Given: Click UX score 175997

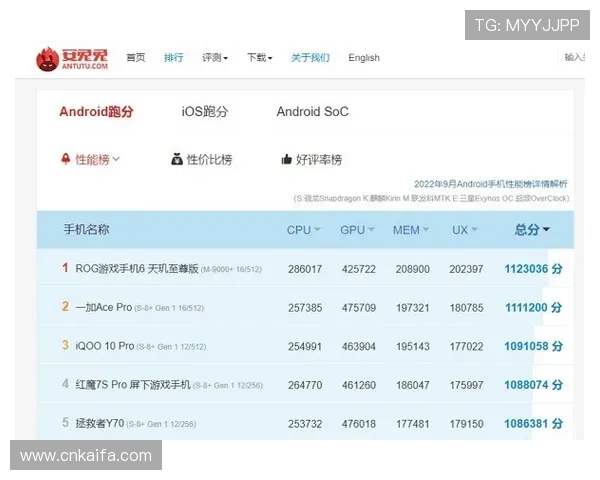Looking at the screenshot, I should pos(466,385).
